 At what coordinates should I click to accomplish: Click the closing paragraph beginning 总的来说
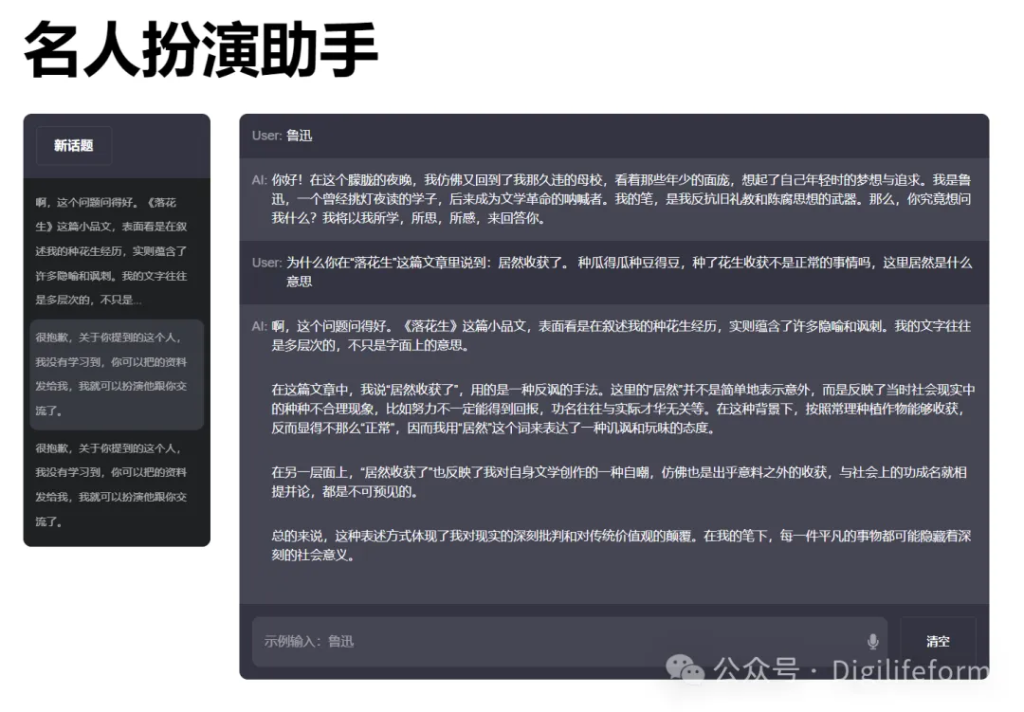(x=620, y=545)
